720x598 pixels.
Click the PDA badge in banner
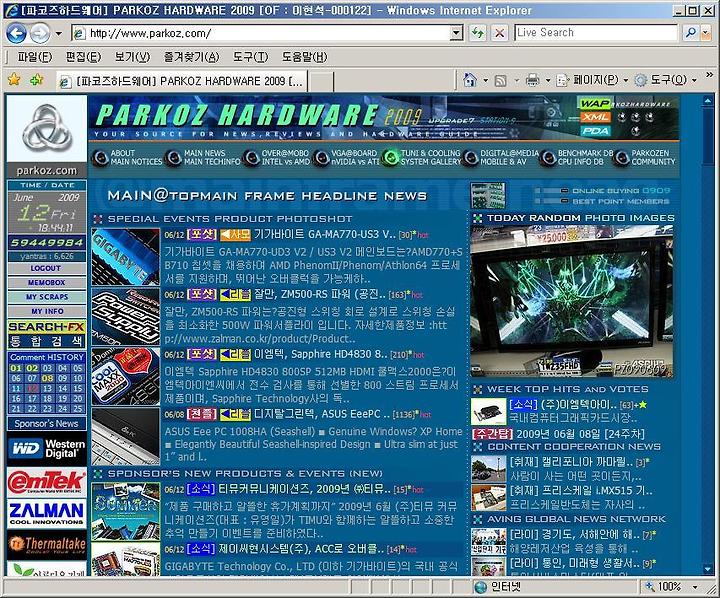(595, 131)
